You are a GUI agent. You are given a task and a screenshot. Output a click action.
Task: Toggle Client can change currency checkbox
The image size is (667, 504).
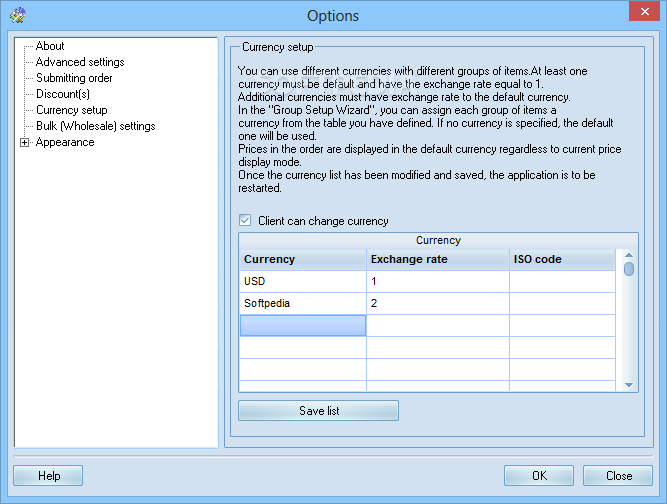(x=245, y=220)
